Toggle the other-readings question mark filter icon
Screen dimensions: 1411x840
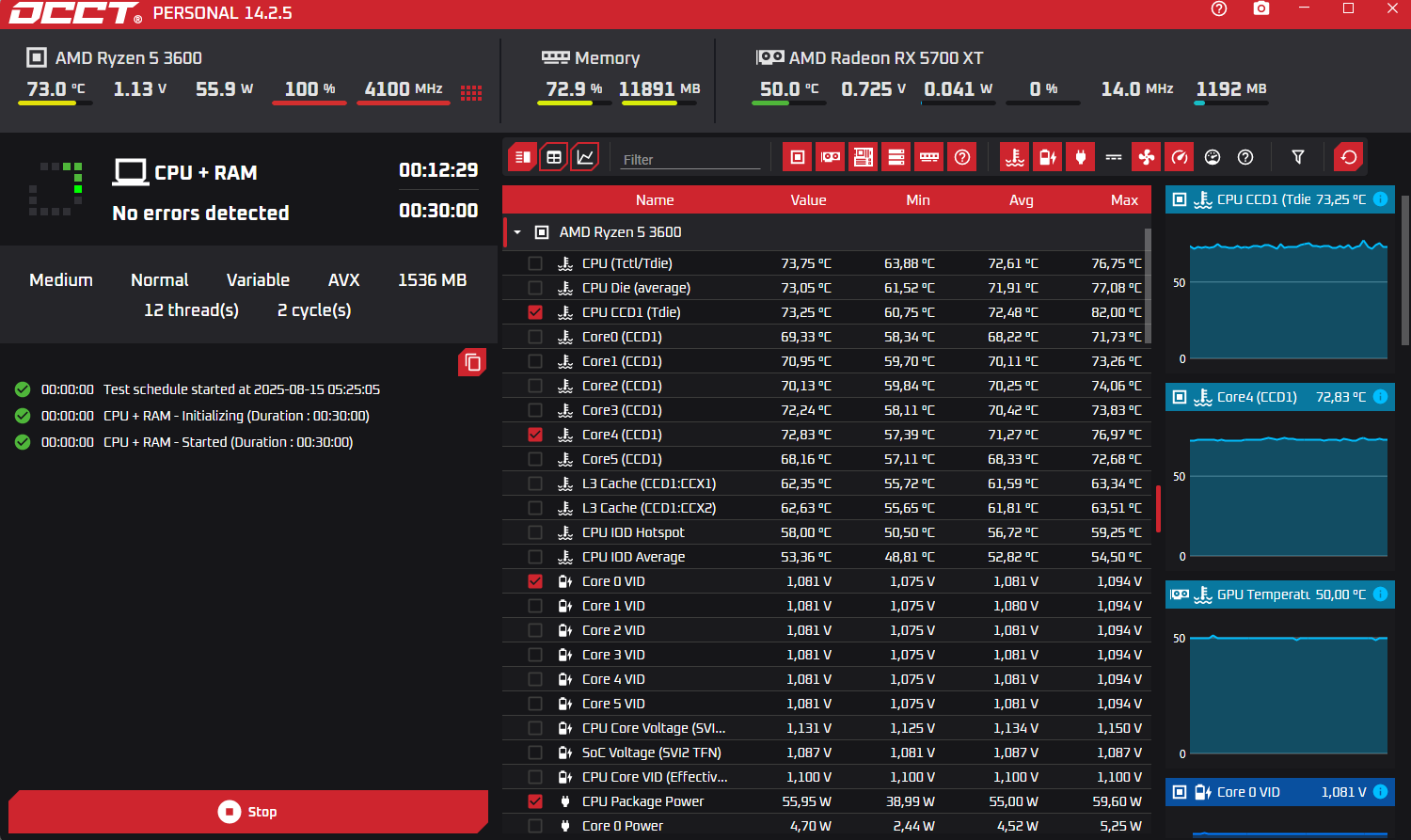(1245, 157)
